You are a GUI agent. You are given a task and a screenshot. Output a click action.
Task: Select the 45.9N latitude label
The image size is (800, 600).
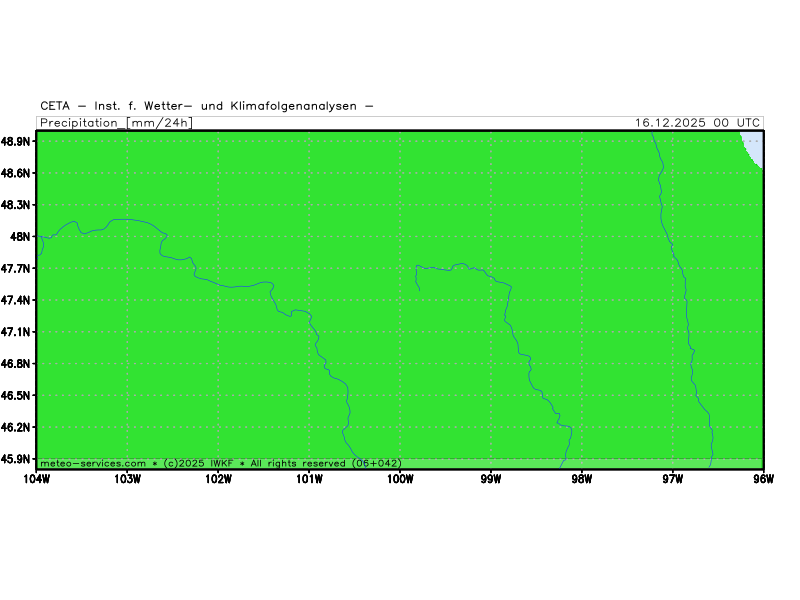(17, 459)
